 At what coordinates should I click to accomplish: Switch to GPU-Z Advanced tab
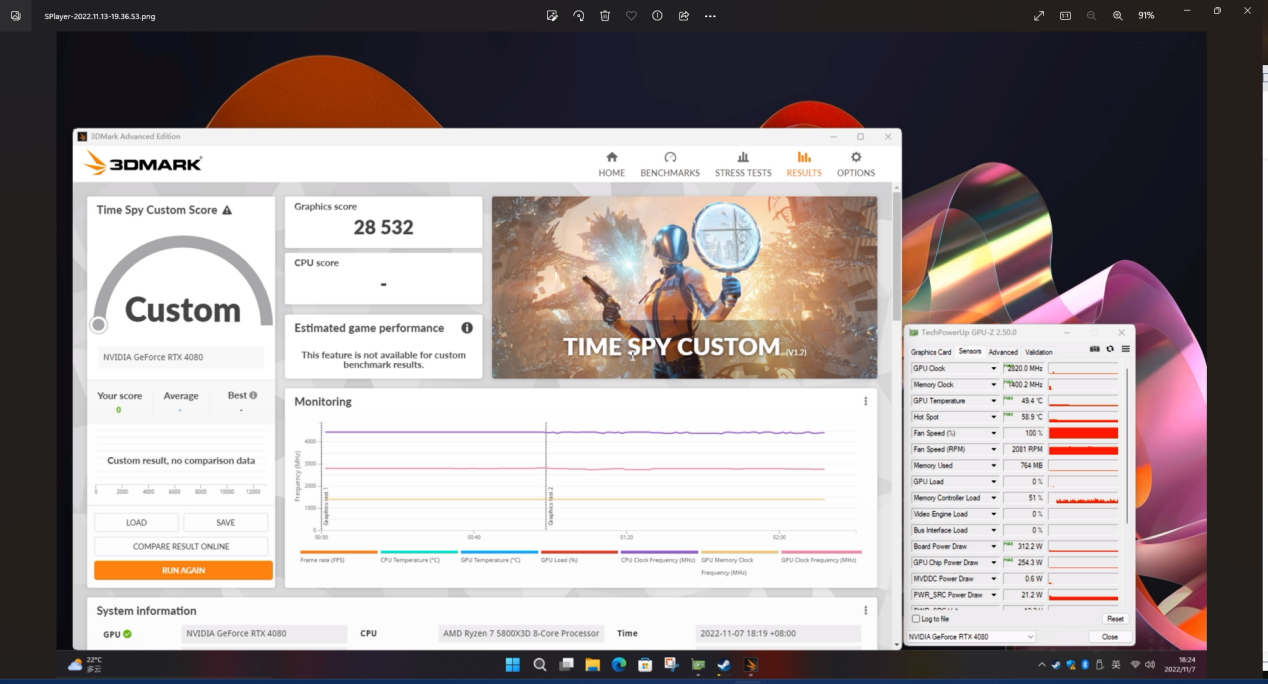pos(1003,352)
